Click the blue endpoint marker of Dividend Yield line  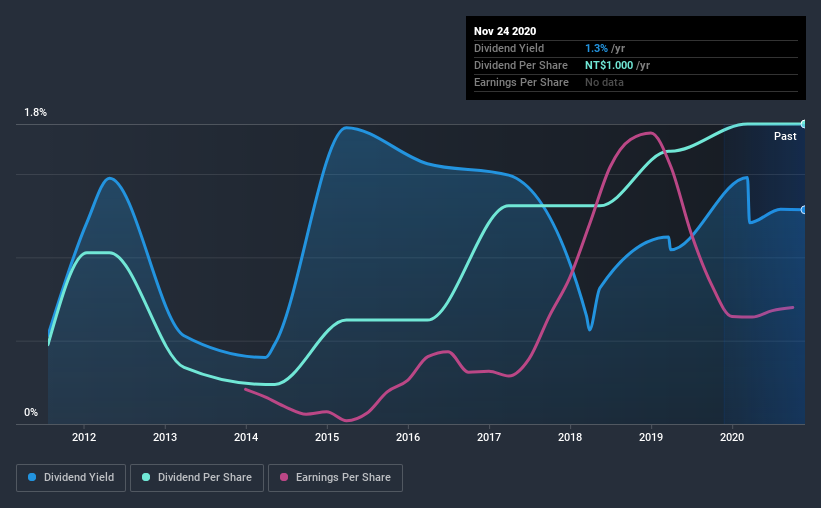[x=804, y=209]
